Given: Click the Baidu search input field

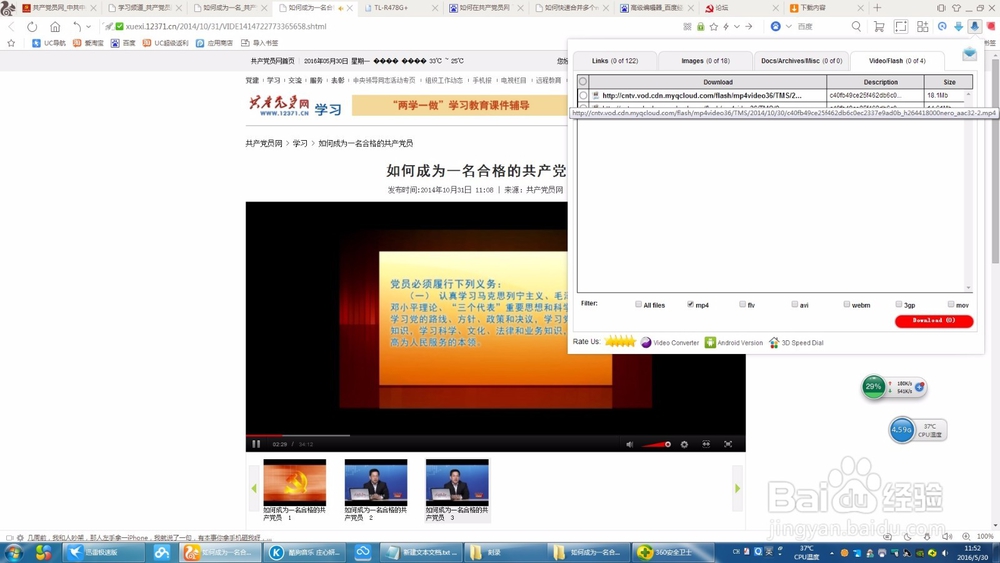Looking at the screenshot, I should click(x=820, y=27).
